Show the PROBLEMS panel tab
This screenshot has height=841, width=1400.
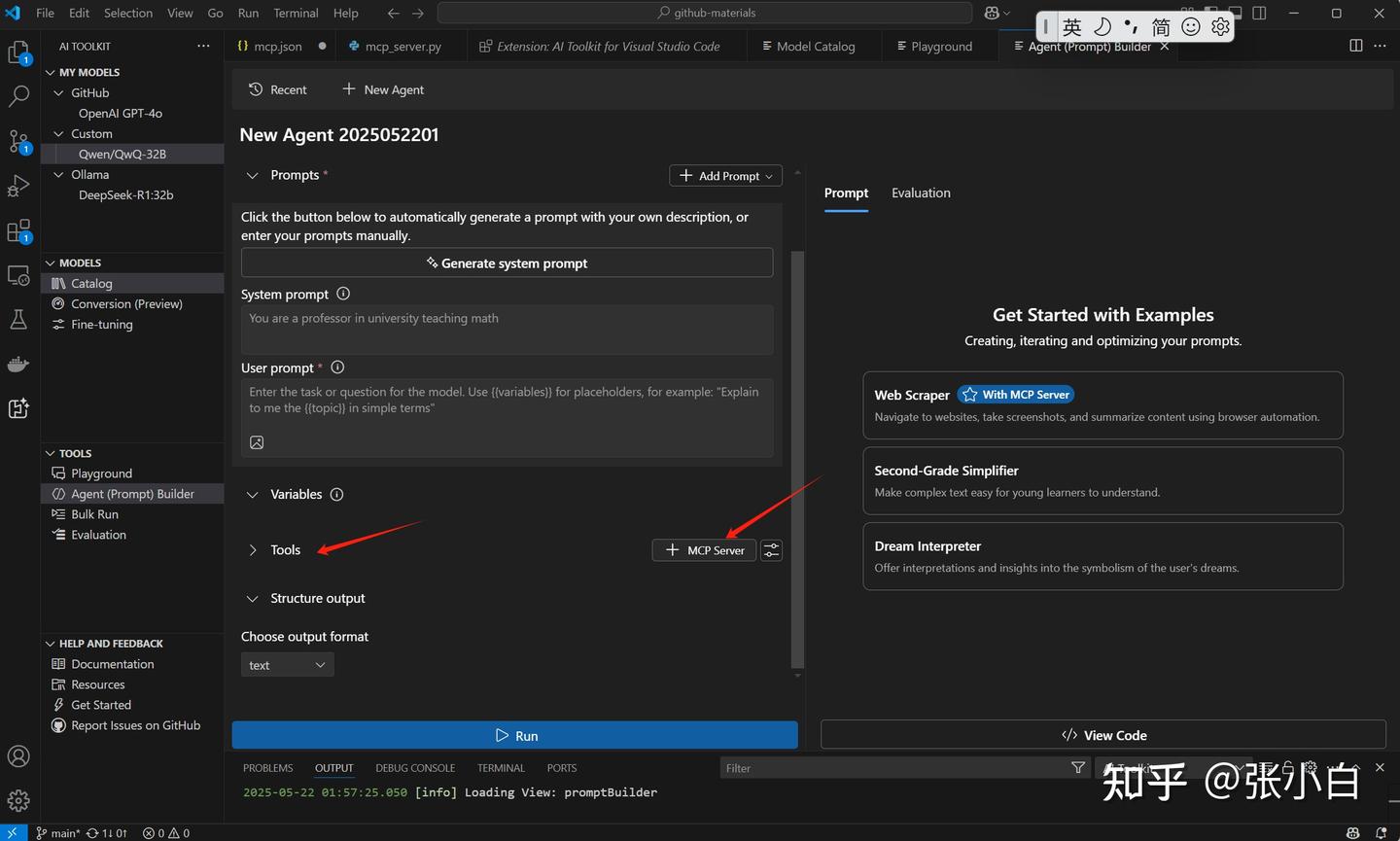[268, 768]
